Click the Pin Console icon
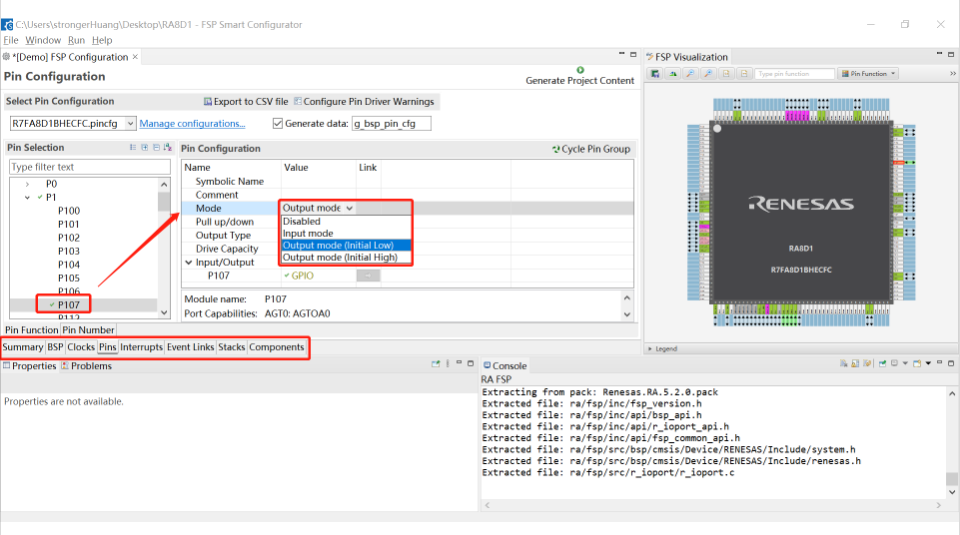The image size is (960, 535). point(882,364)
